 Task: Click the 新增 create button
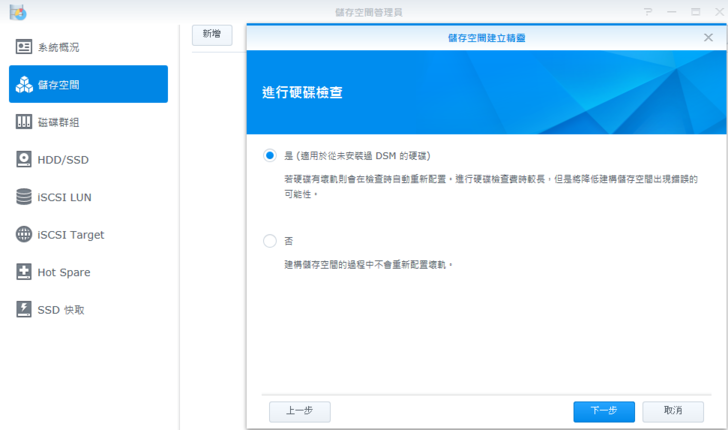212,34
